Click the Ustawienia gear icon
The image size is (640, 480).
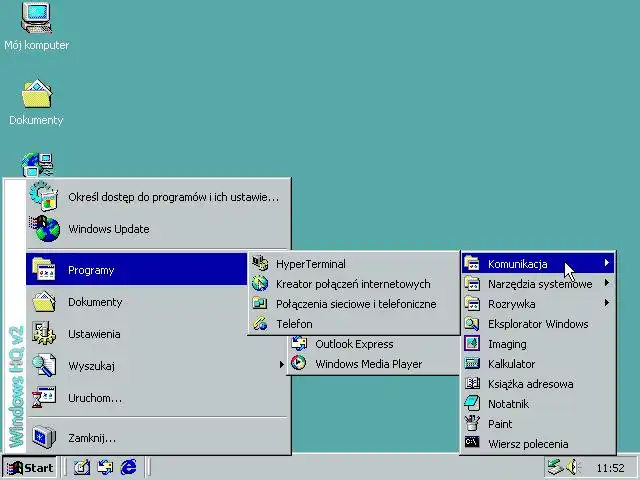pos(44,333)
